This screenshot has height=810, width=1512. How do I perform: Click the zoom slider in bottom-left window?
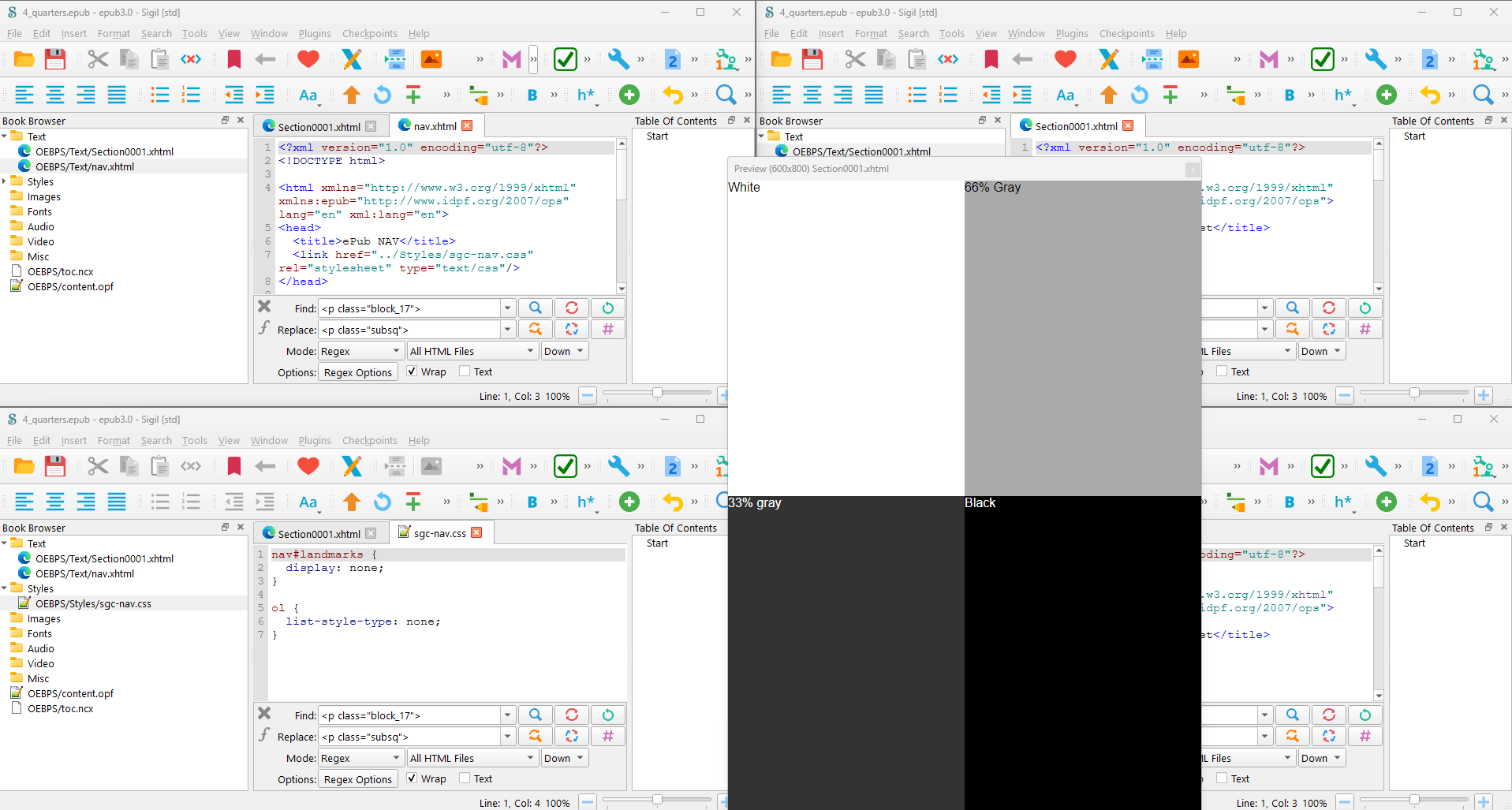657,800
